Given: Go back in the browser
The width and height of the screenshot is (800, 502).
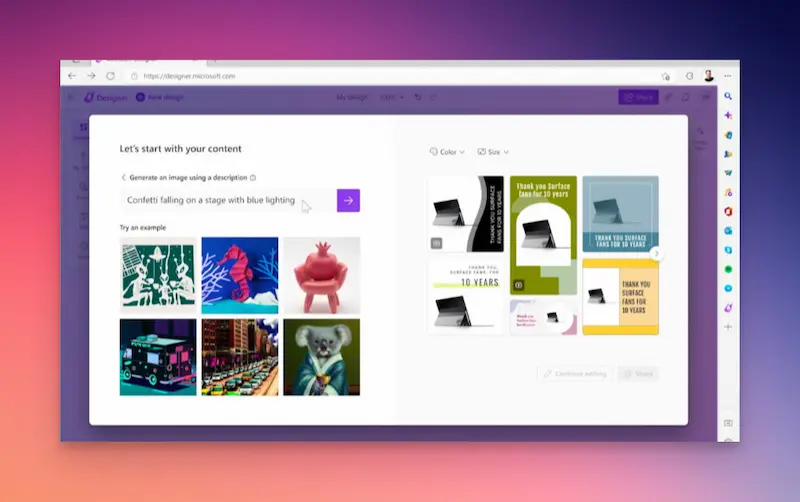Looking at the screenshot, I should pyautogui.click(x=72, y=76).
